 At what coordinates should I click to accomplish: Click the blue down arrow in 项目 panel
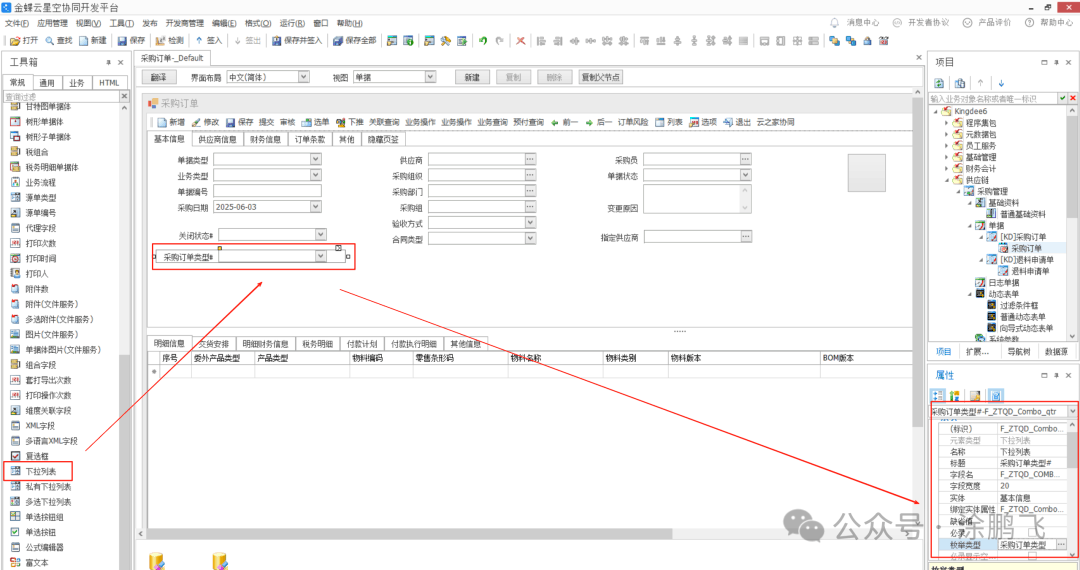click(1000, 83)
